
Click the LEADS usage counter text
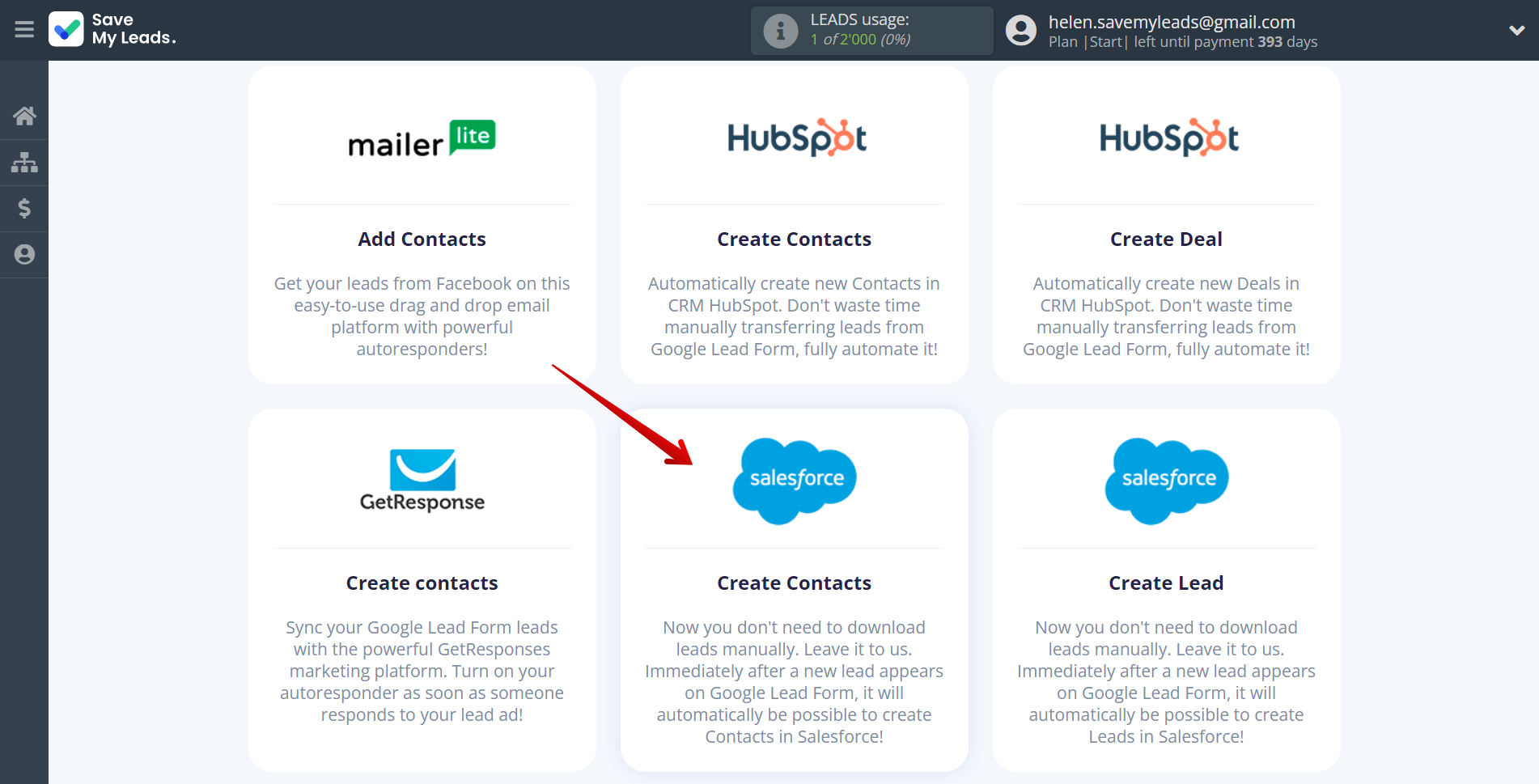click(x=860, y=40)
